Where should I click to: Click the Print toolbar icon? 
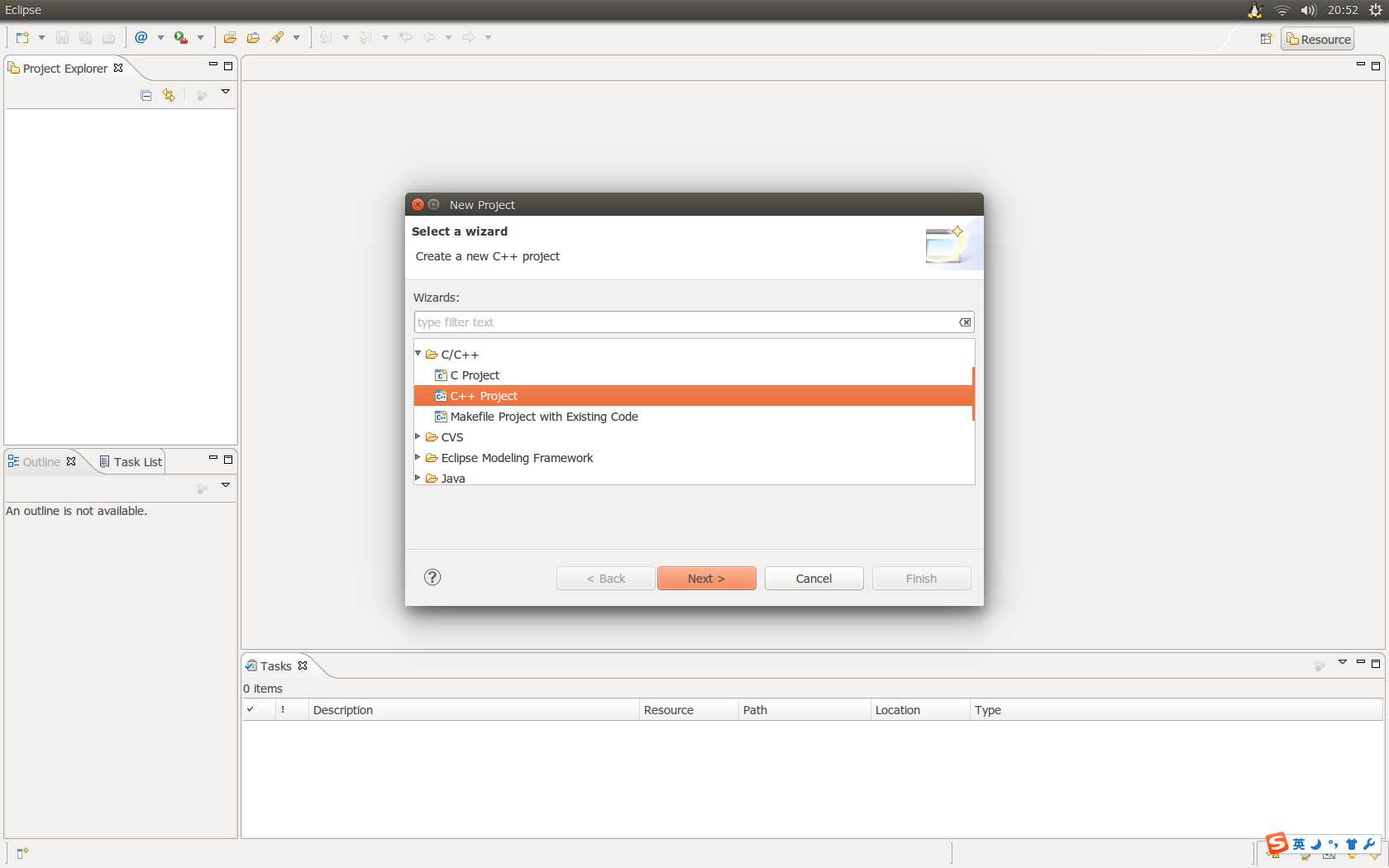(108, 38)
